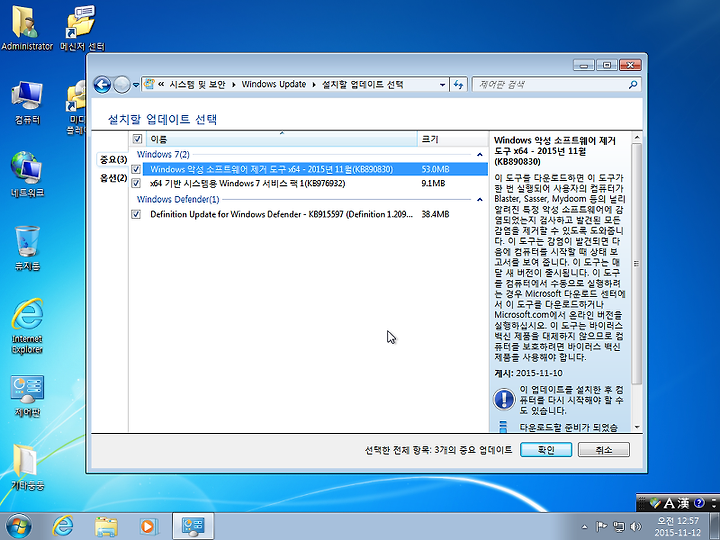
Task: Show hidden tray icons arrow
Action: coord(585,527)
